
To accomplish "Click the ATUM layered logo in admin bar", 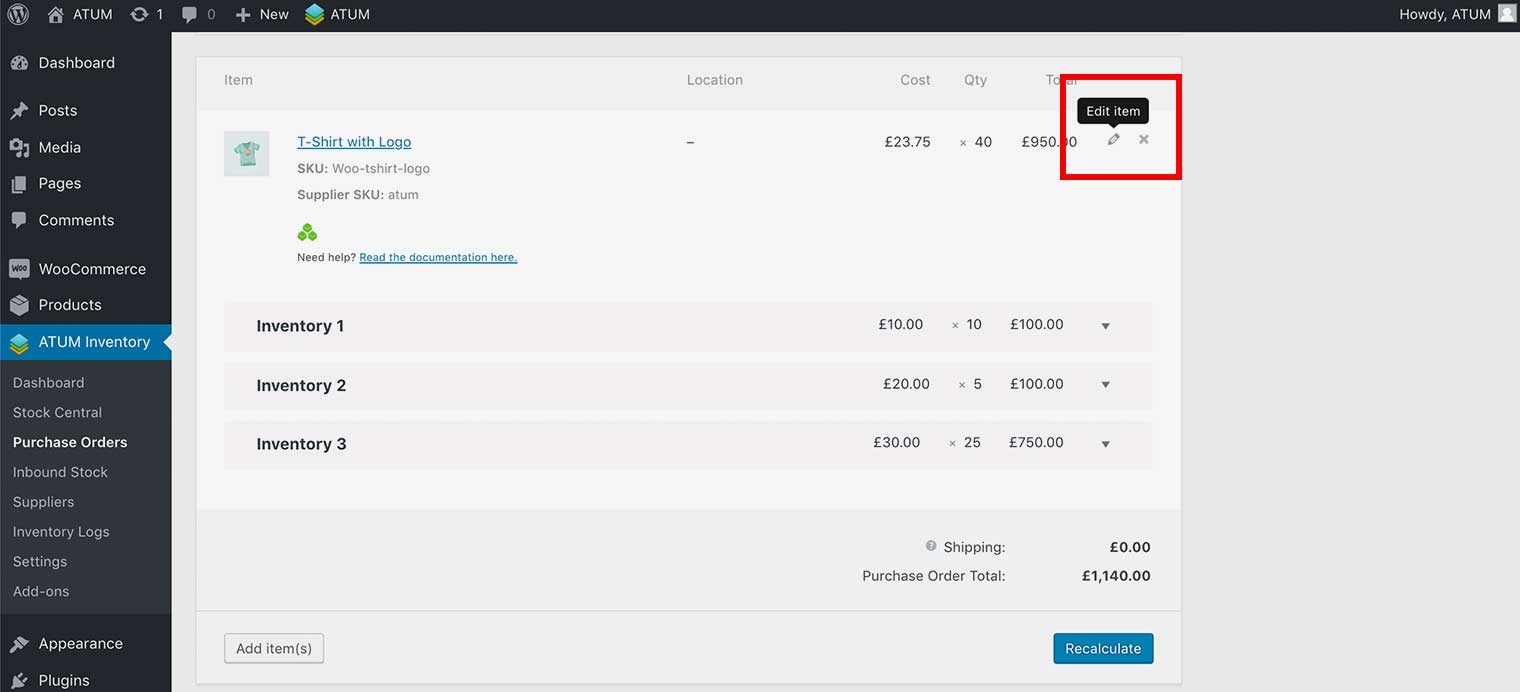I will (315, 14).
